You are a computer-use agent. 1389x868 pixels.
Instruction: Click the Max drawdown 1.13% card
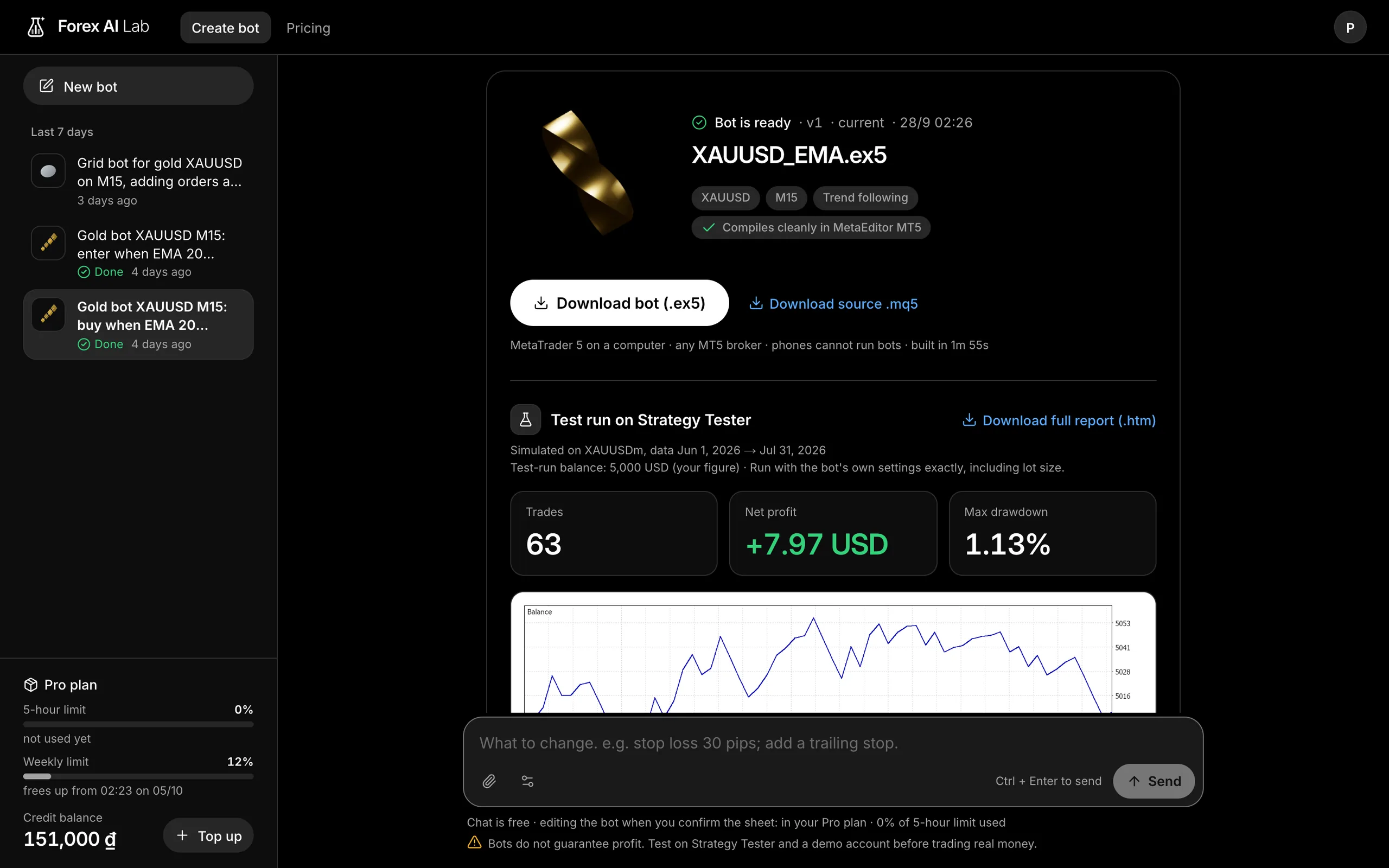1052,533
